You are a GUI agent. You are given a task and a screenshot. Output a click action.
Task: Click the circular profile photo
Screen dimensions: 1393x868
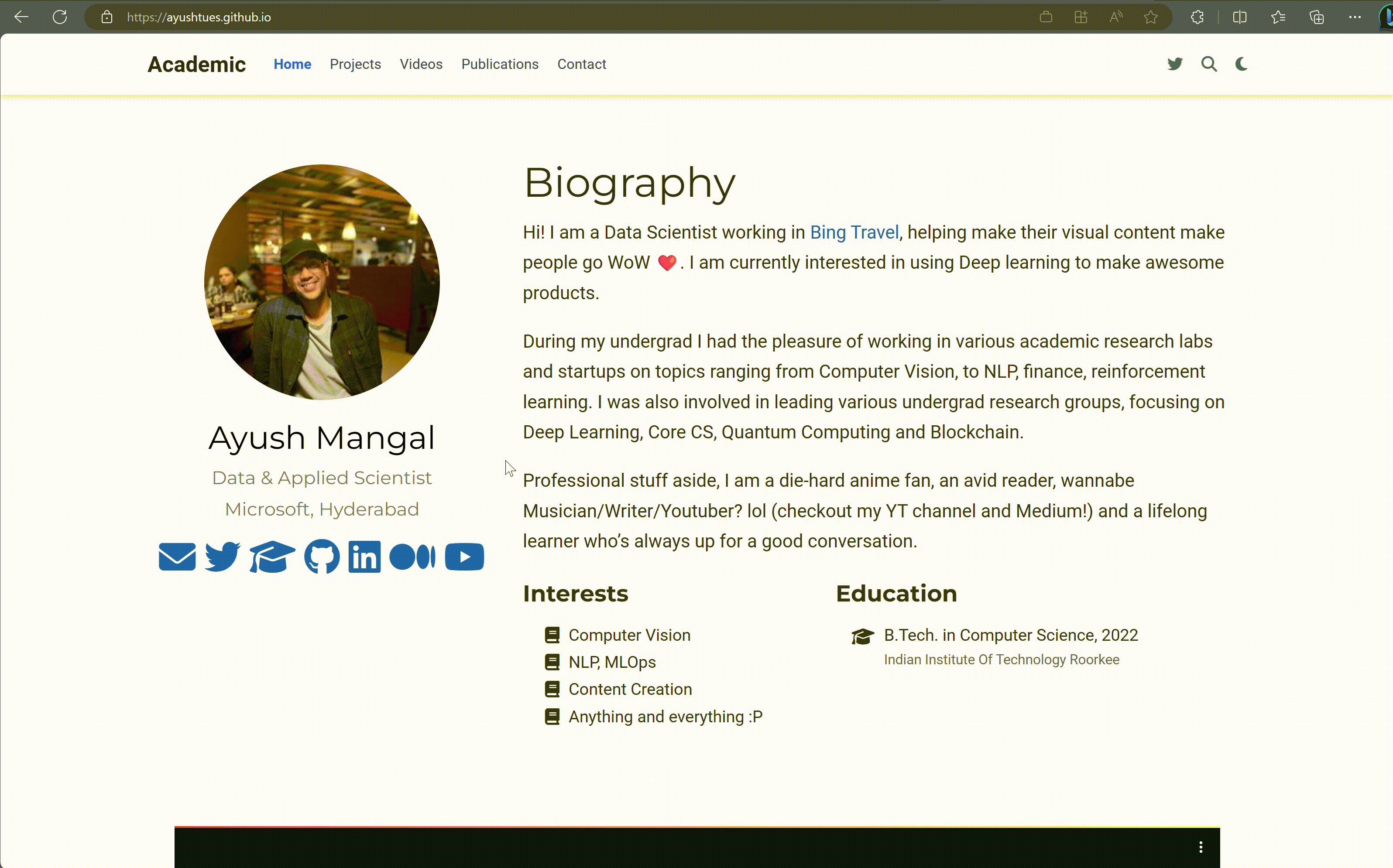[322, 283]
